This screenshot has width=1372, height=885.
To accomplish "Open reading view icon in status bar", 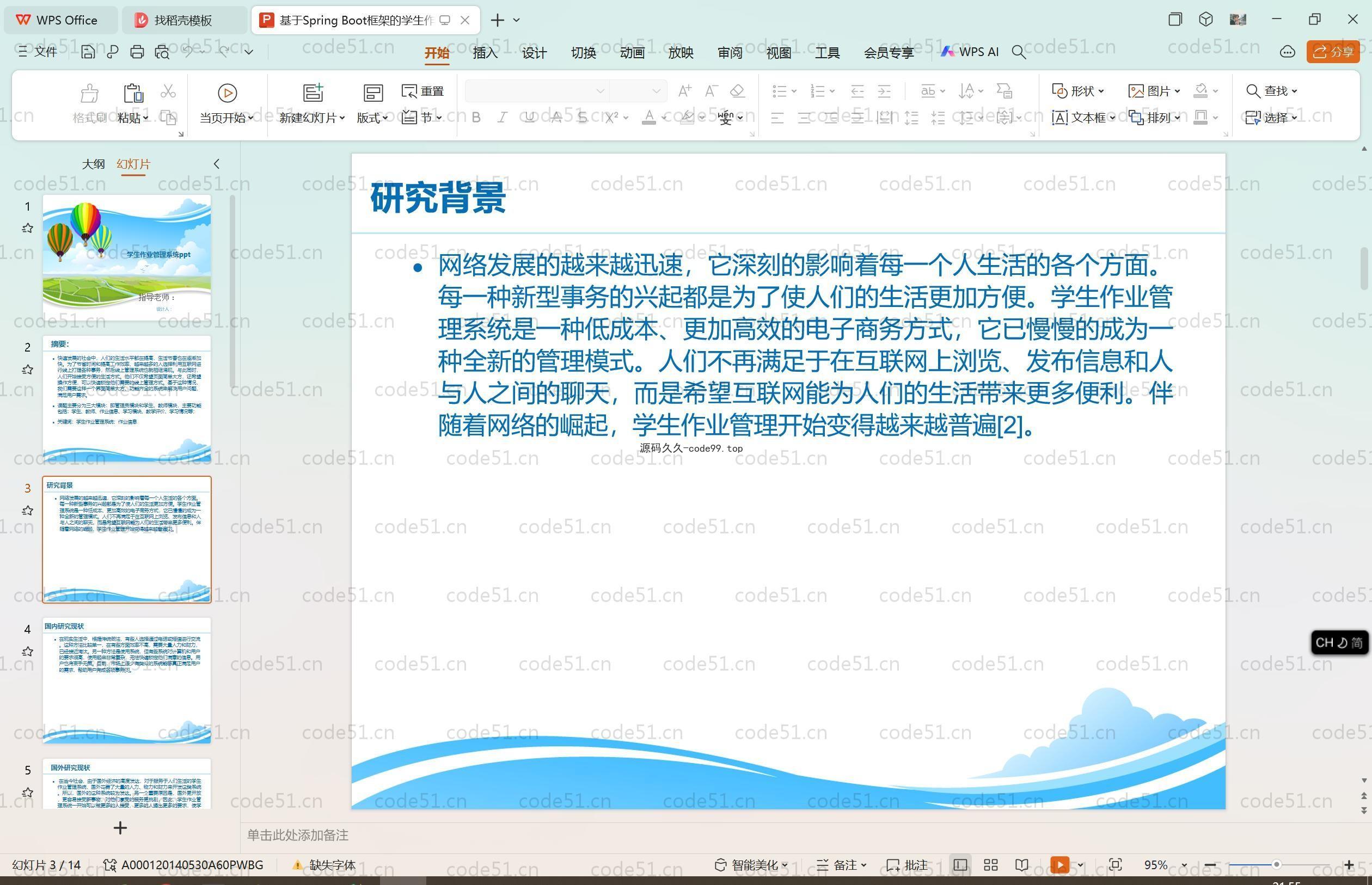I will (1021, 864).
